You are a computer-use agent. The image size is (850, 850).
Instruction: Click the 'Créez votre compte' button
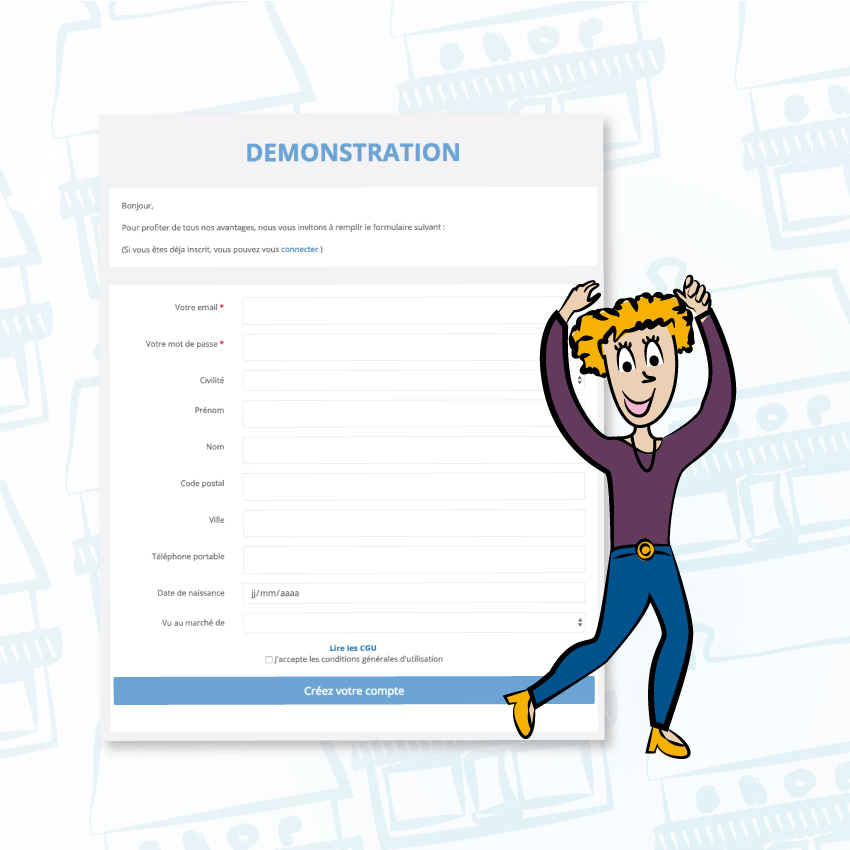[354, 691]
